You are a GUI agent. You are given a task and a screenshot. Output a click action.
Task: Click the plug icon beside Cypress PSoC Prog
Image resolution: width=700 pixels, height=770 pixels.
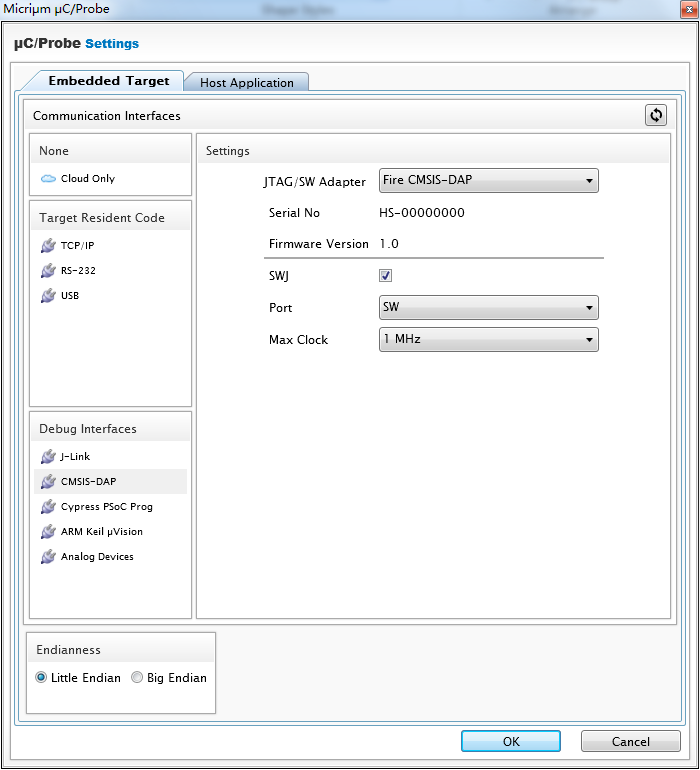point(48,506)
